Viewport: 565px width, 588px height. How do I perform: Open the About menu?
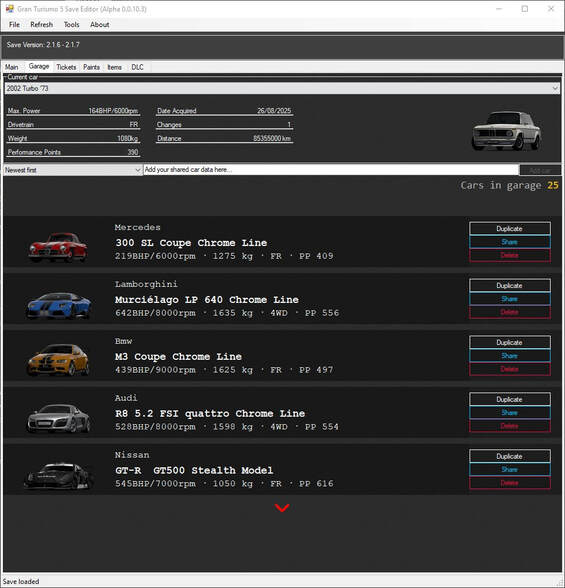[99, 25]
